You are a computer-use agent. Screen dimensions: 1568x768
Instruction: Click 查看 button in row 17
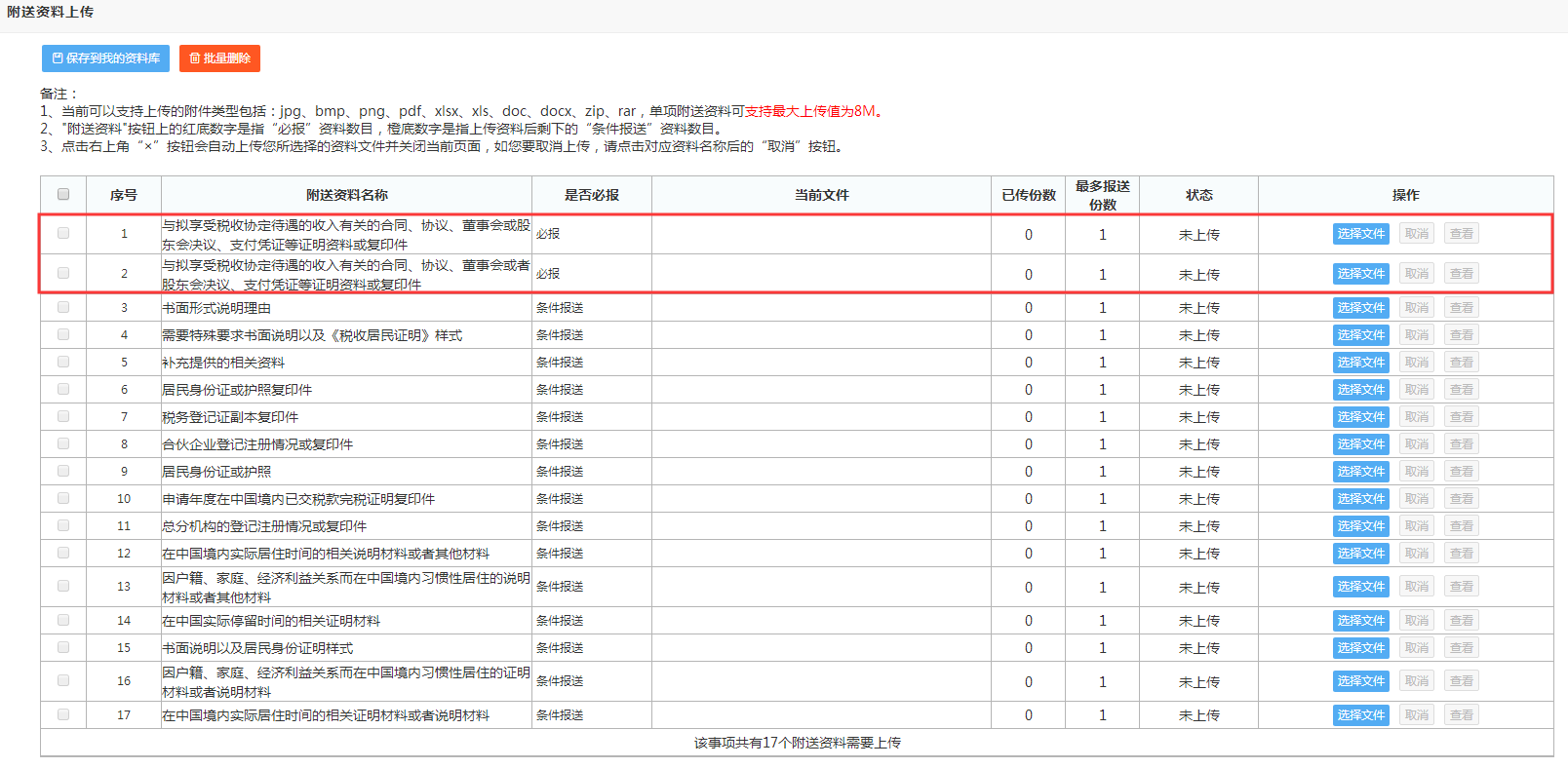coord(1462,715)
